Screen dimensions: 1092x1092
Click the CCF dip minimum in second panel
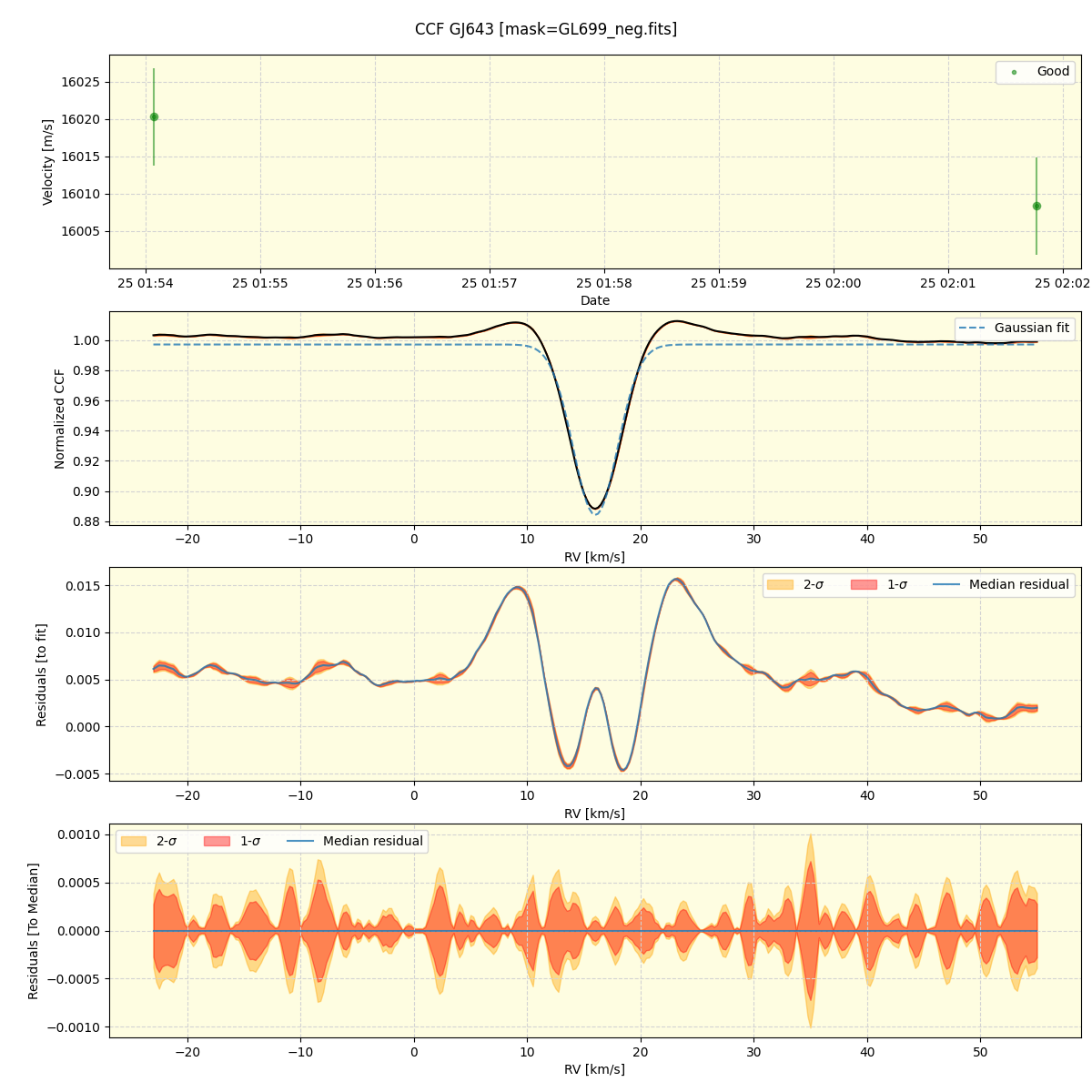coord(594,508)
